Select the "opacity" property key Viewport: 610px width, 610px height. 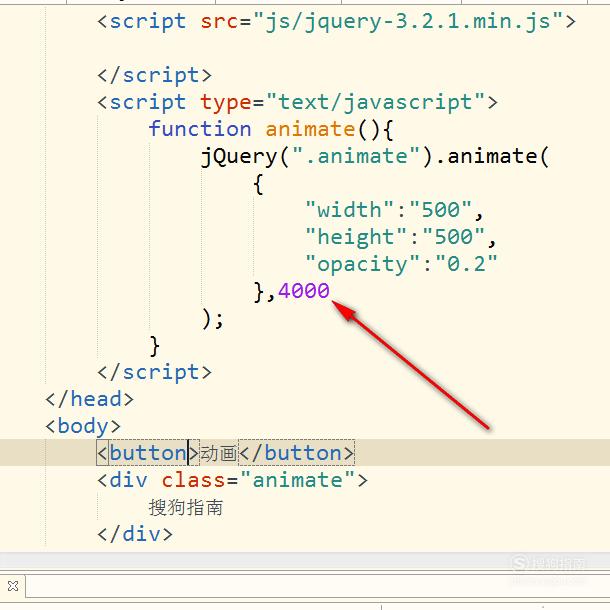point(363,264)
